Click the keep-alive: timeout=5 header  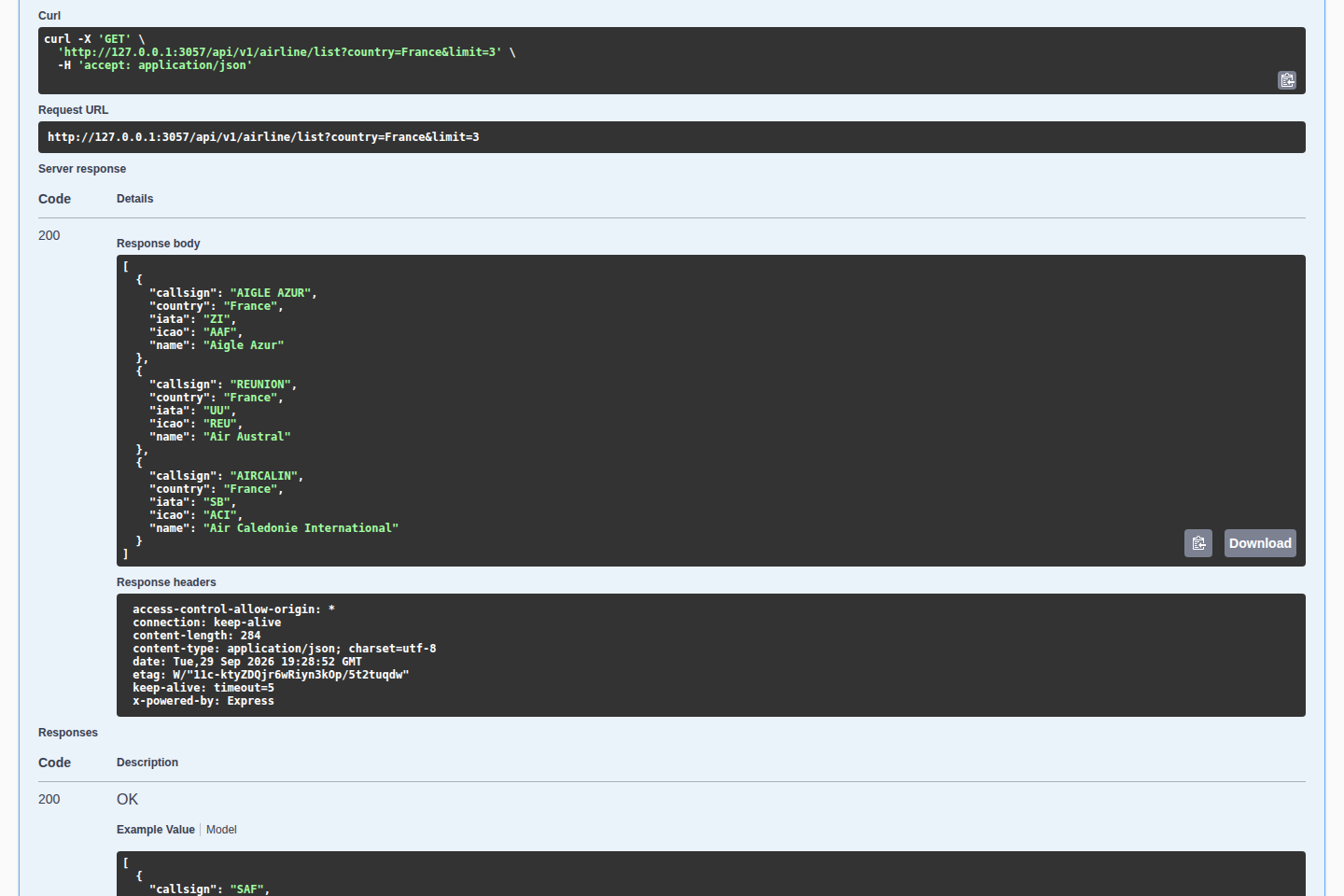203,688
